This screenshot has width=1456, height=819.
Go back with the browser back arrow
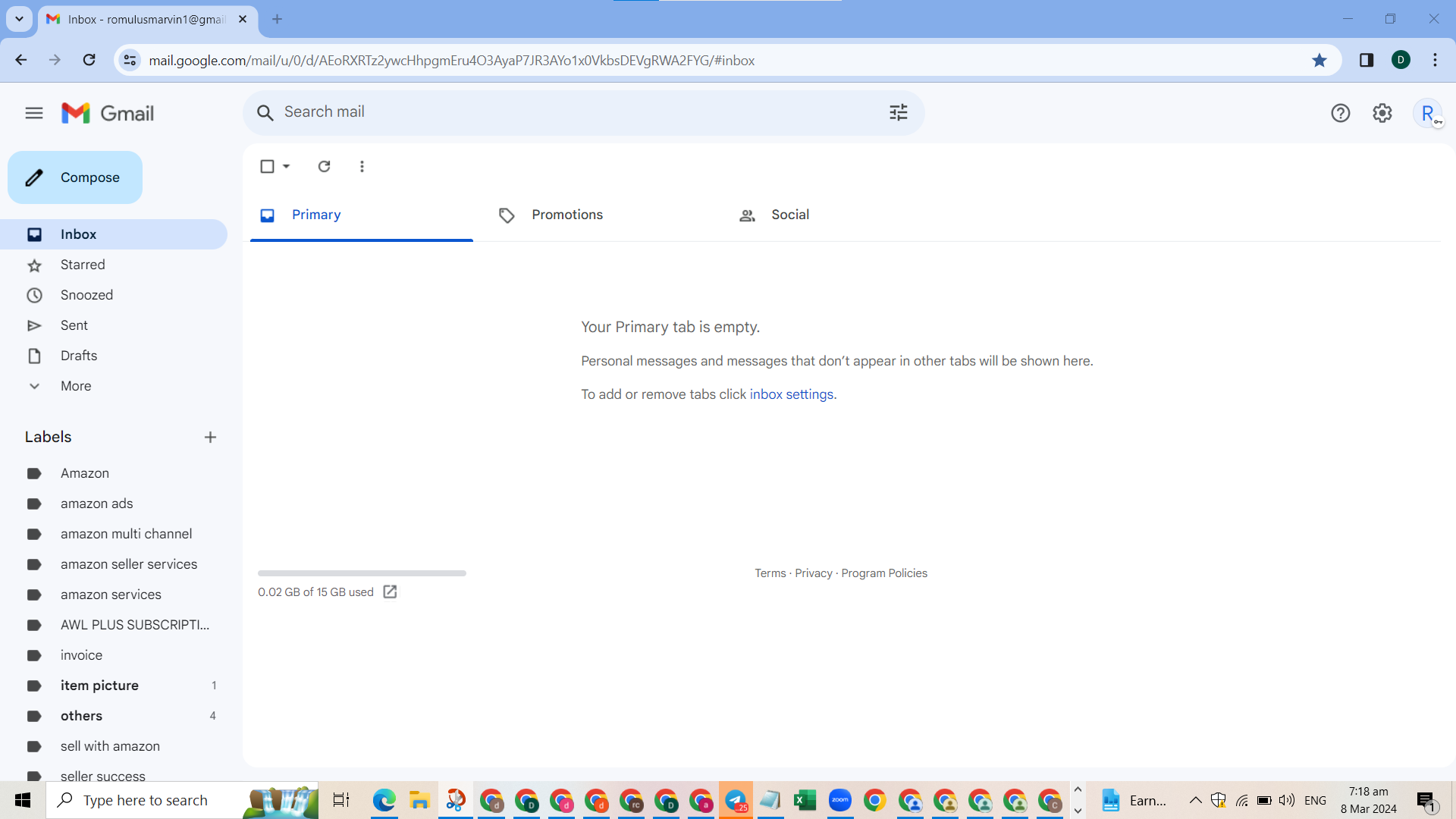(x=21, y=60)
